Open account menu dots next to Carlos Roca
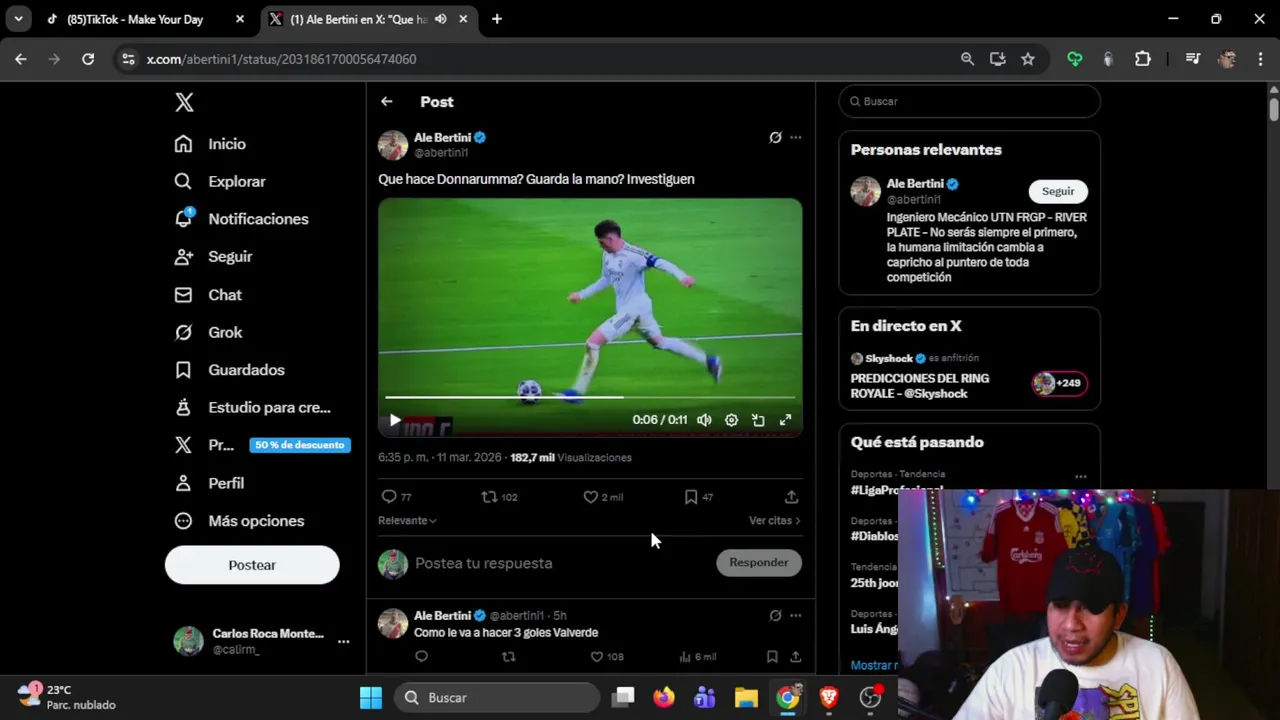The height and width of the screenshot is (720, 1280). (343, 641)
